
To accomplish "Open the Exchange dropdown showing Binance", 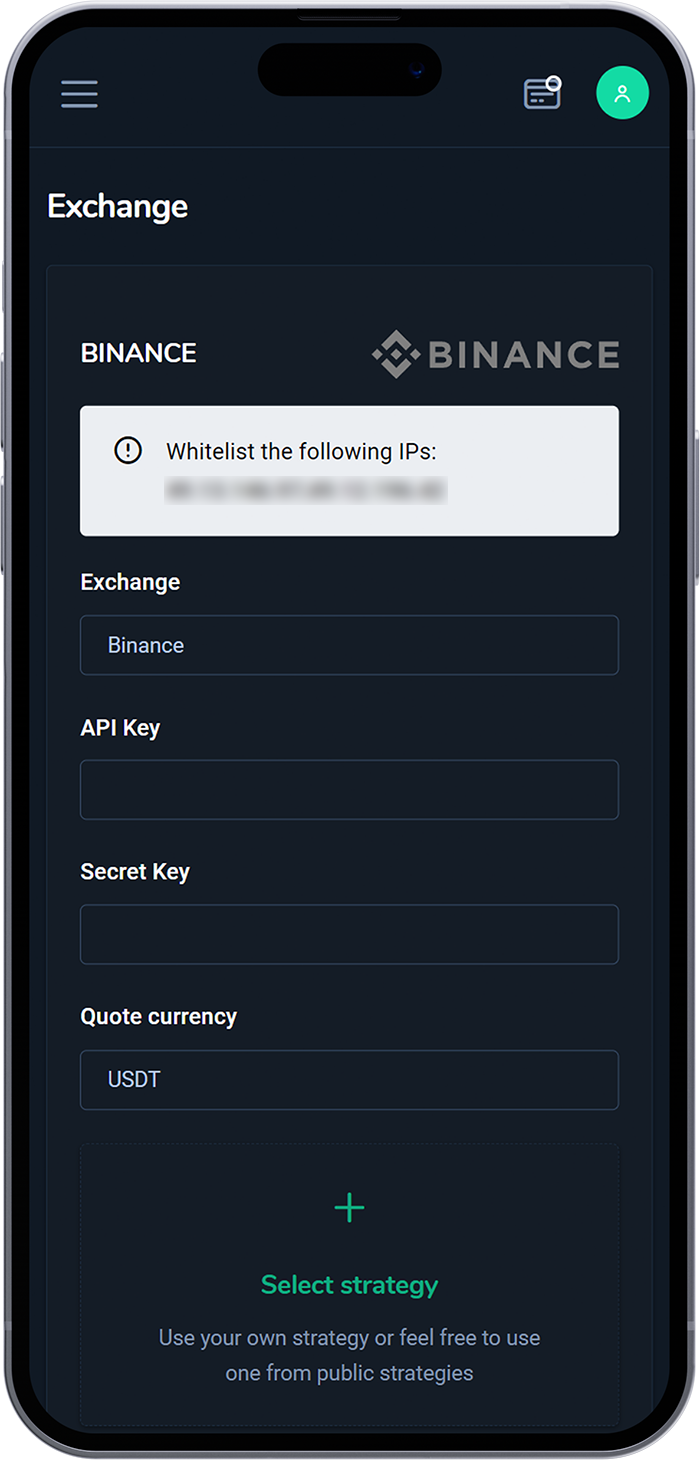I will [349, 645].
